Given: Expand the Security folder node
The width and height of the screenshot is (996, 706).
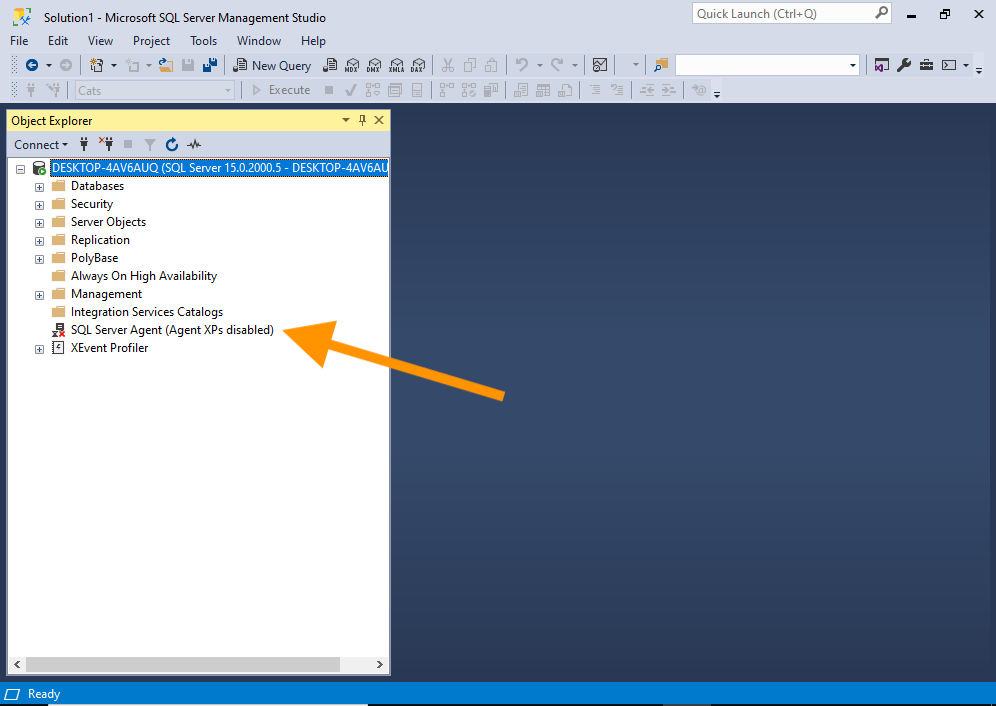Looking at the screenshot, I should [x=40, y=205].
